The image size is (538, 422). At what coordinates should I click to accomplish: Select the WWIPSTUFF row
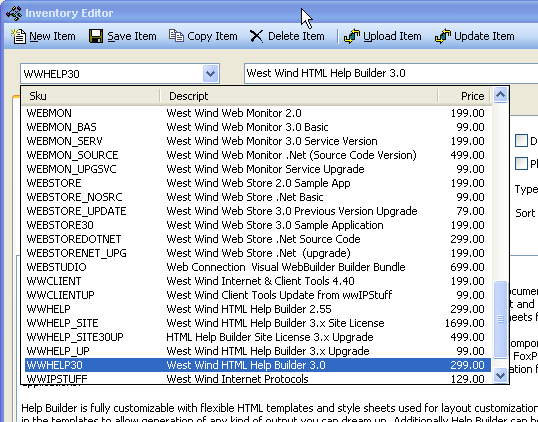[258, 378]
